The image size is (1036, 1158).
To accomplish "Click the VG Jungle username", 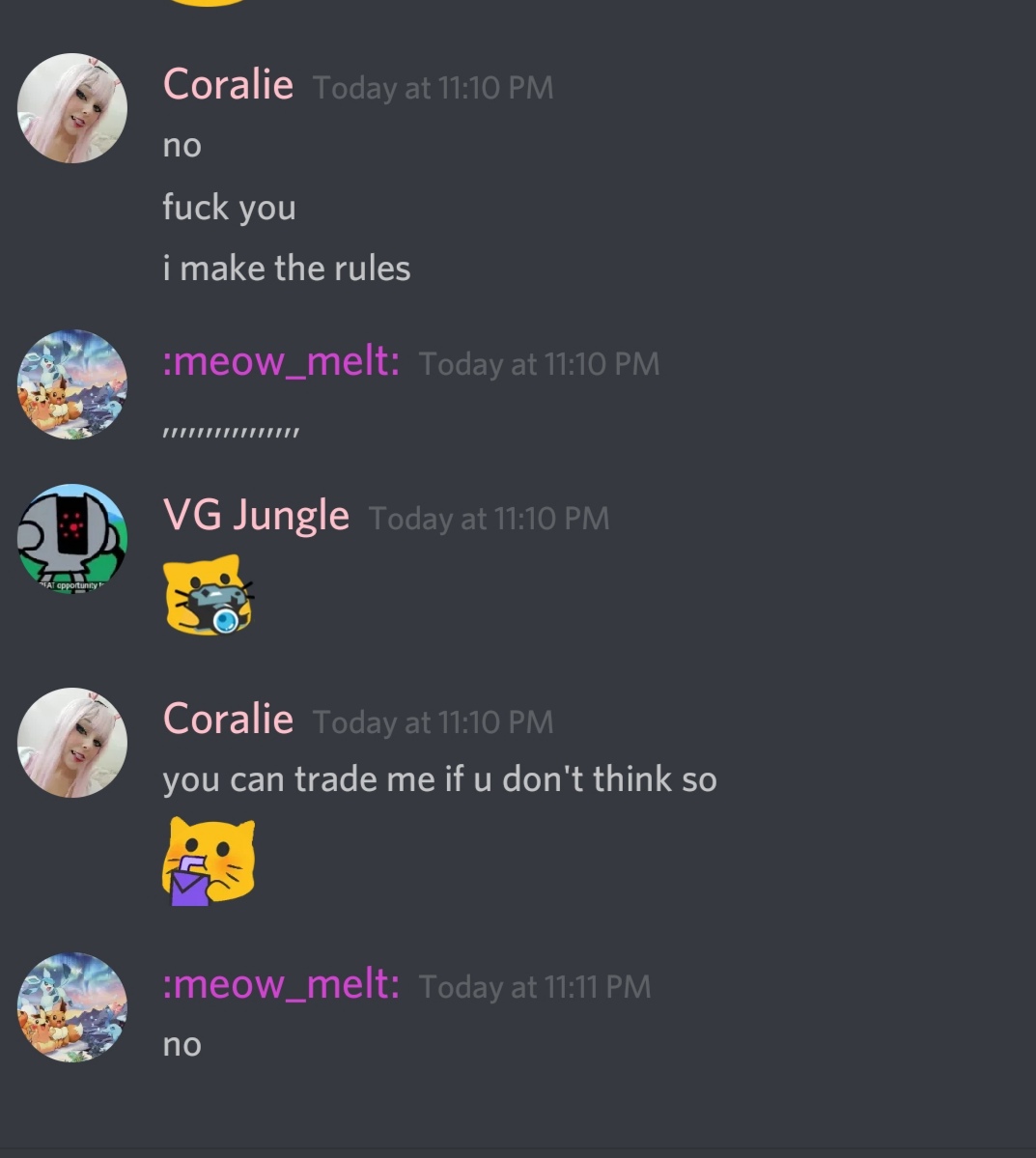I will 256,516.
